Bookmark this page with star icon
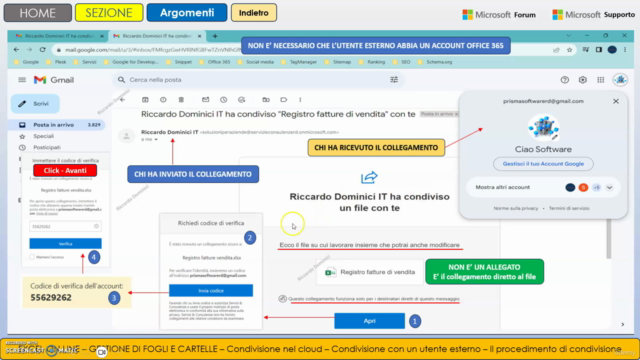The image size is (640, 360). click(x=569, y=50)
